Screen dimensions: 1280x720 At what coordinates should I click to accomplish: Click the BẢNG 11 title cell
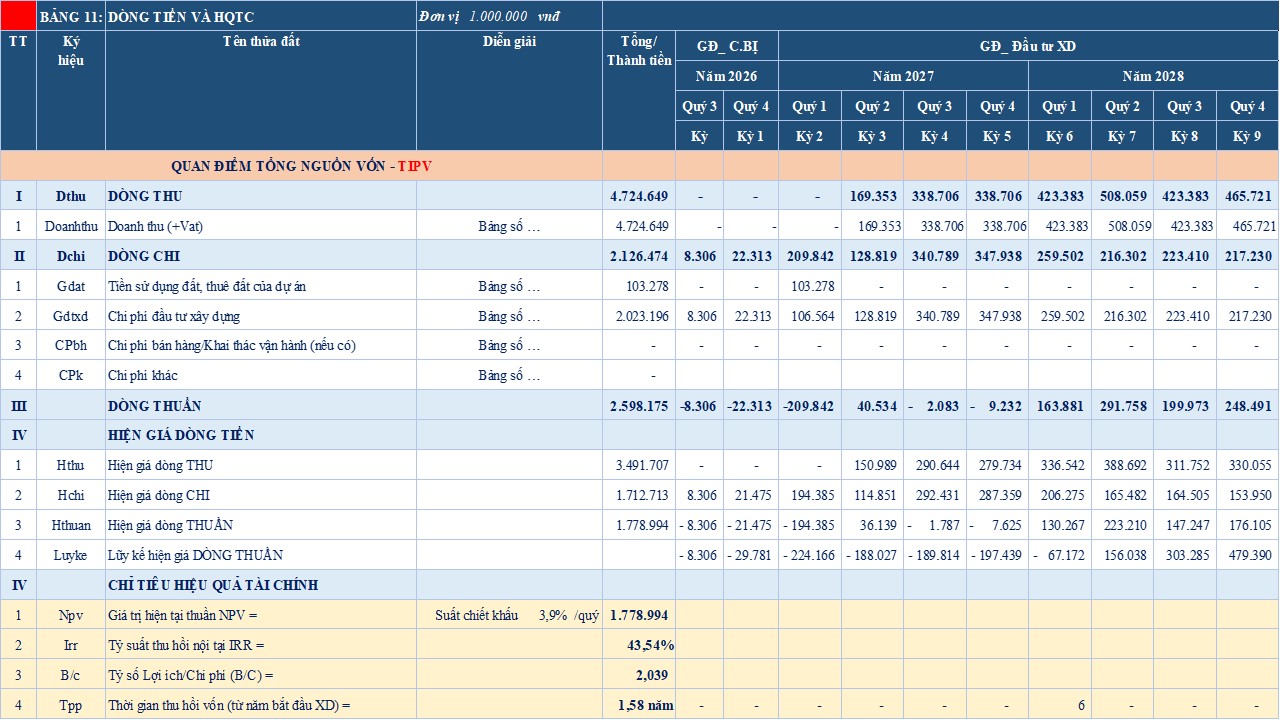point(70,15)
